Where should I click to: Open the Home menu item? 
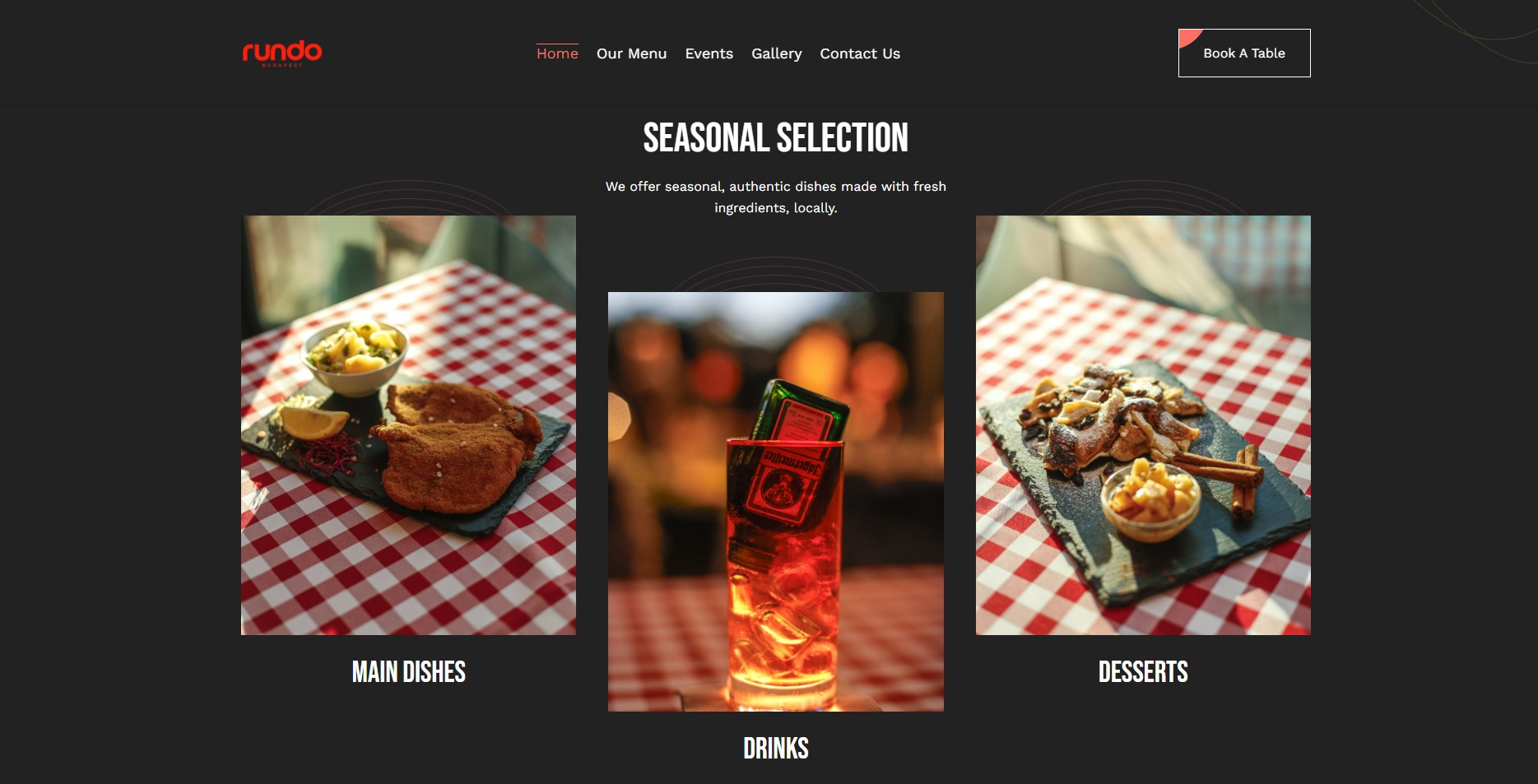pyautogui.click(x=557, y=53)
